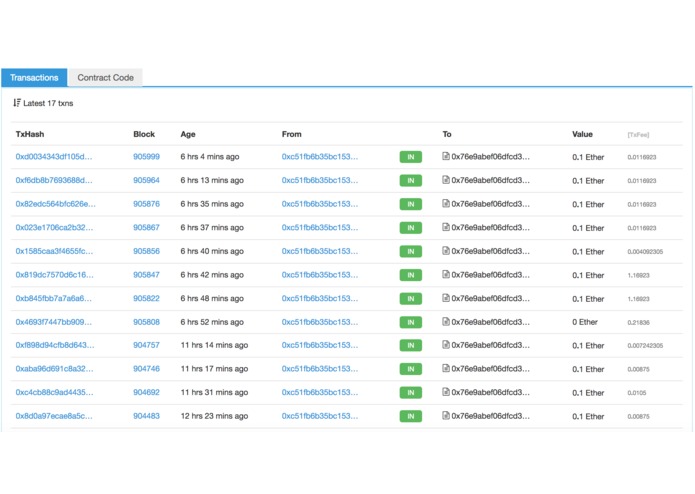This screenshot has width=695, height=494.
Task: Click the IN badge in block 905808 row
Action: click(x=410, y=322)
